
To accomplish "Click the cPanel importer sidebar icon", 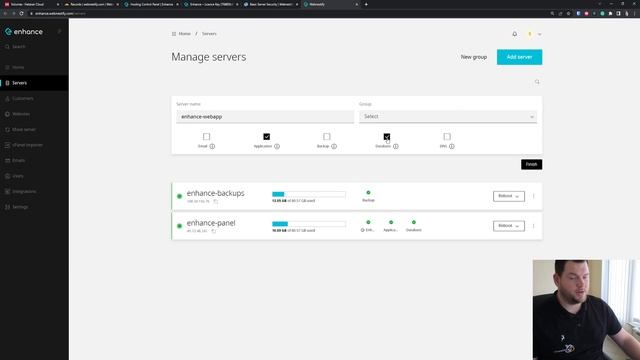I will pos(7,145).
